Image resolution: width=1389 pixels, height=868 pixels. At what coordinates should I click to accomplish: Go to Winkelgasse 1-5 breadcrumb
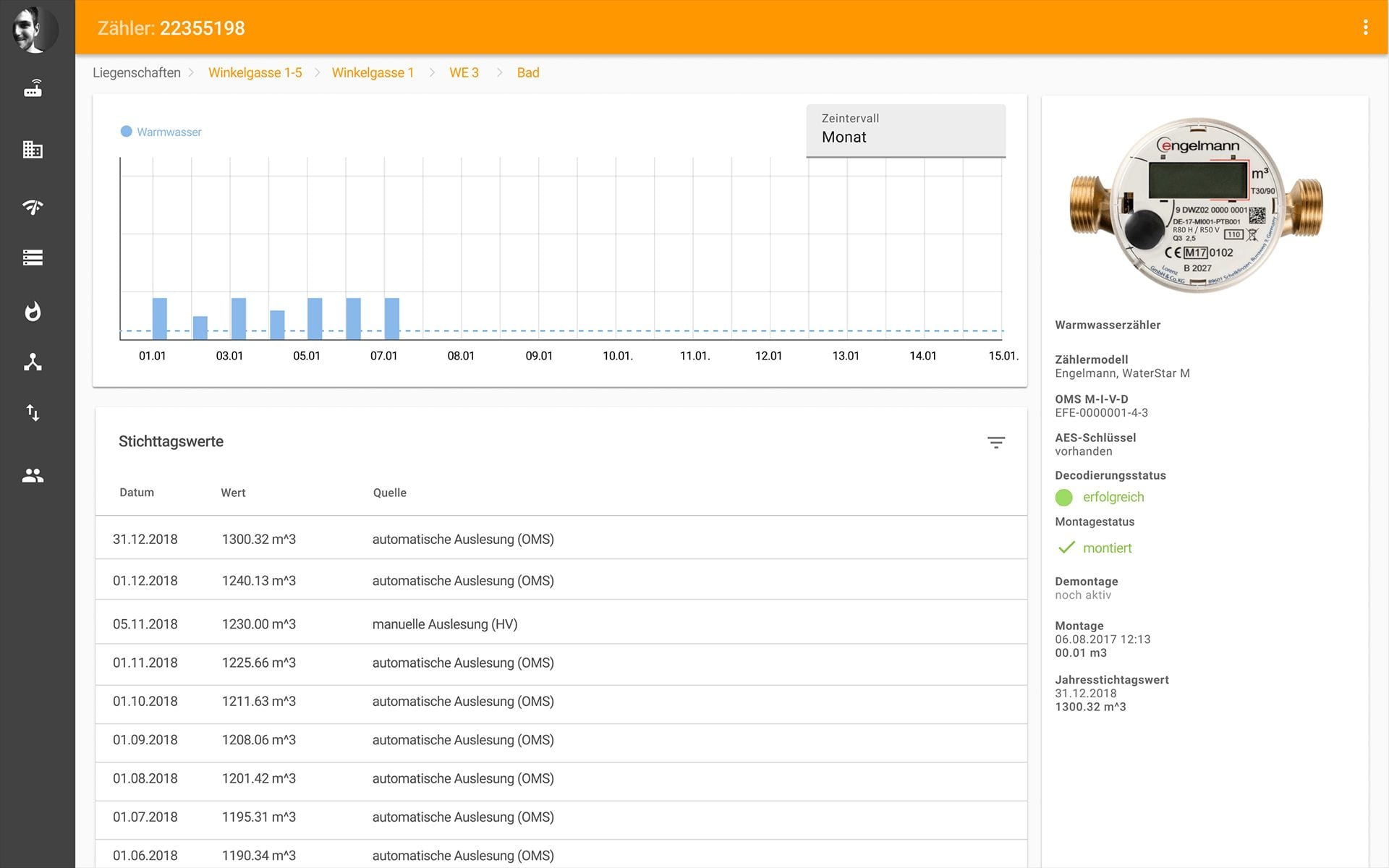click(x=255, y=72)
